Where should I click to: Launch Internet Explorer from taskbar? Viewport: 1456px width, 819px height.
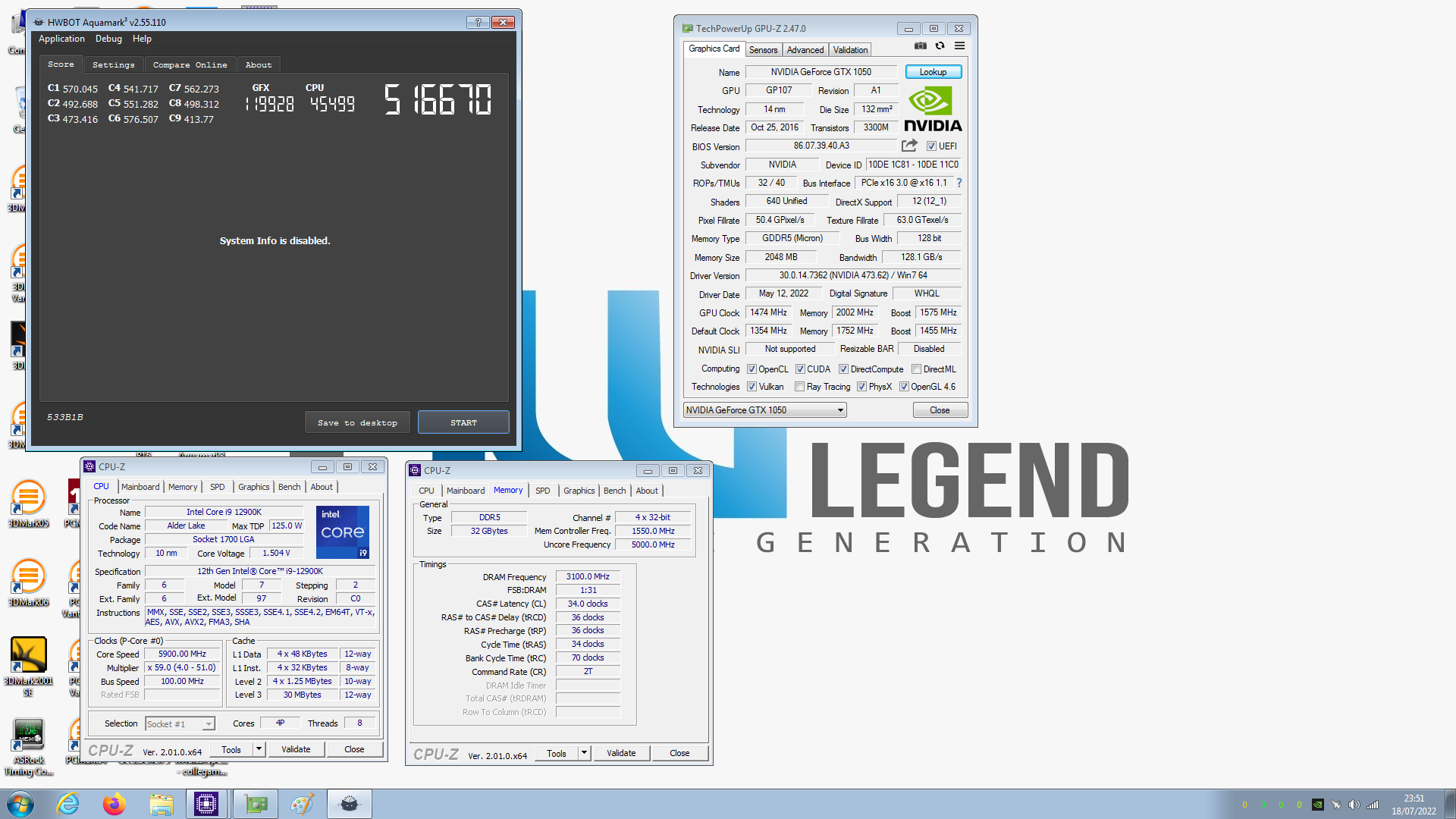pos(68,804)
